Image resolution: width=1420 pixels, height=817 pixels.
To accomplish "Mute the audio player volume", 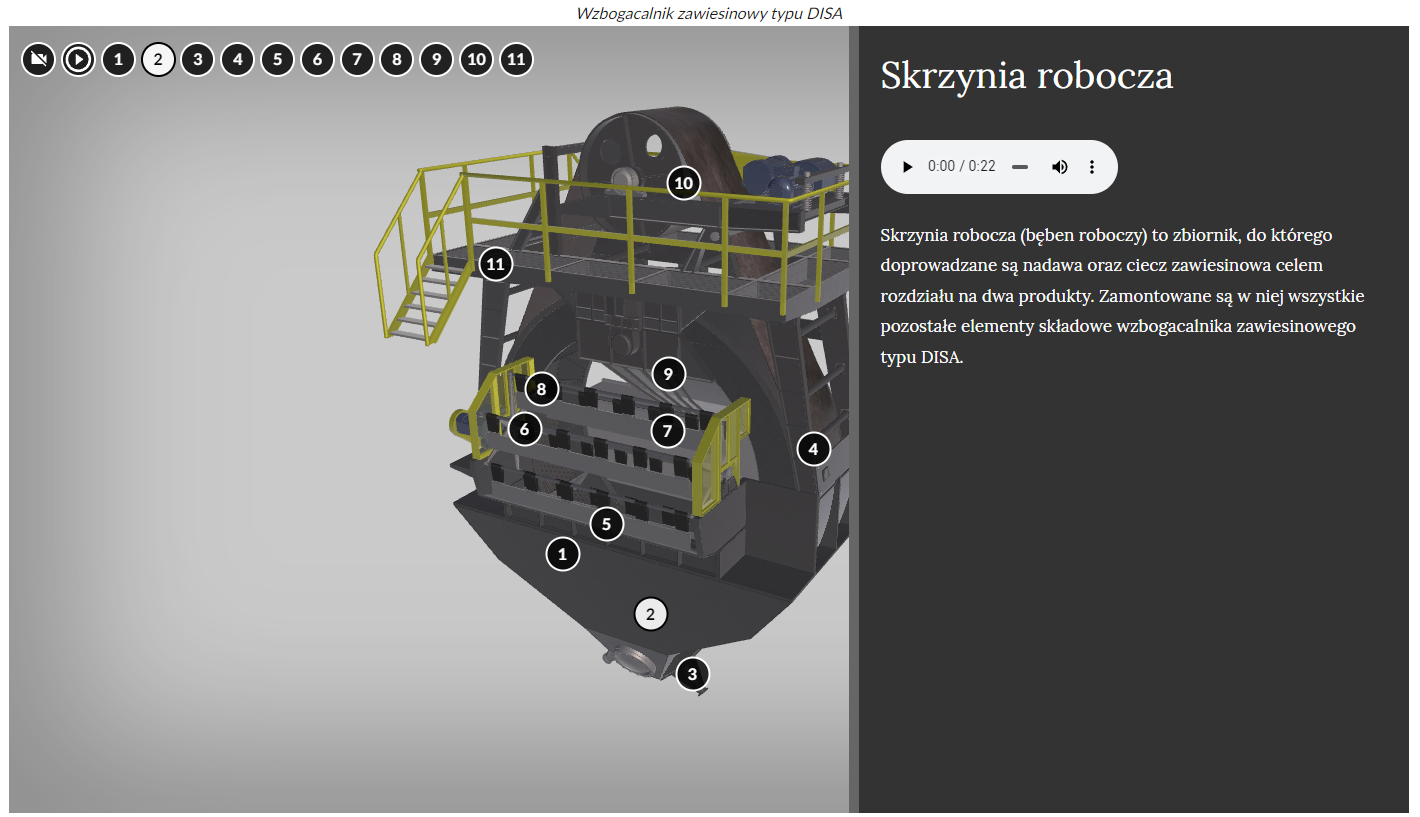I will coord(1060,167).
